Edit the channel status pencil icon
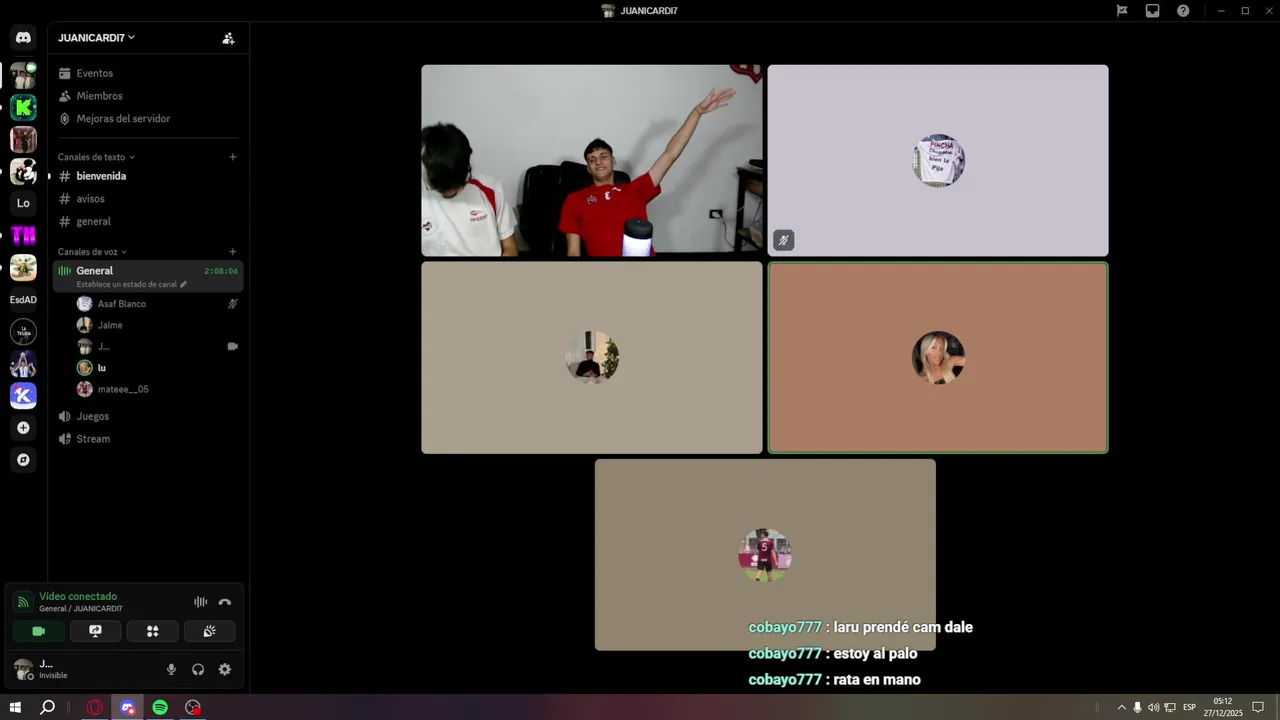This screenshot has height=720, width=1280. pos(183,284)
